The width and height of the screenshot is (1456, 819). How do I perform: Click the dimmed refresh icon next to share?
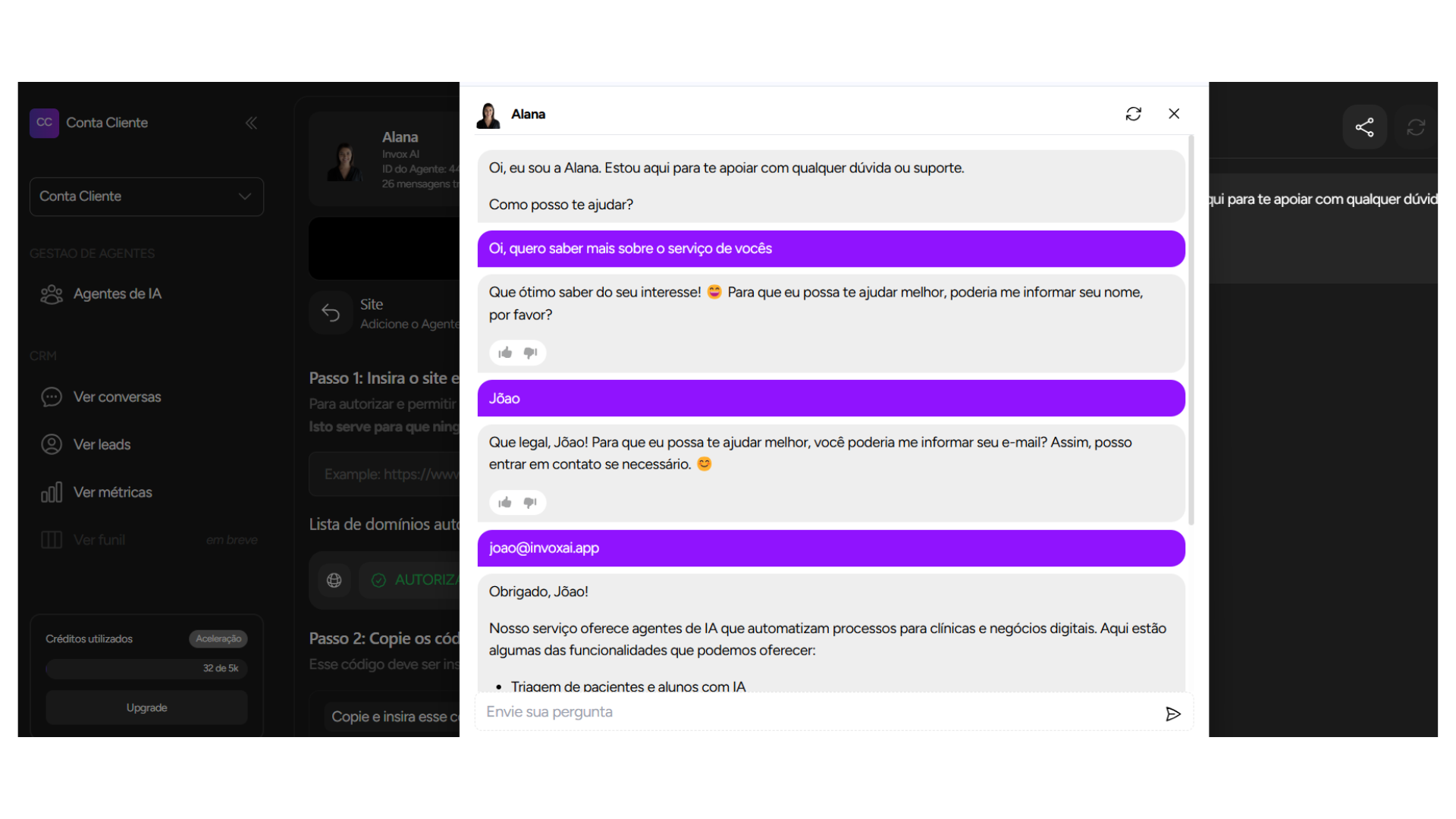click(1415, 127)
